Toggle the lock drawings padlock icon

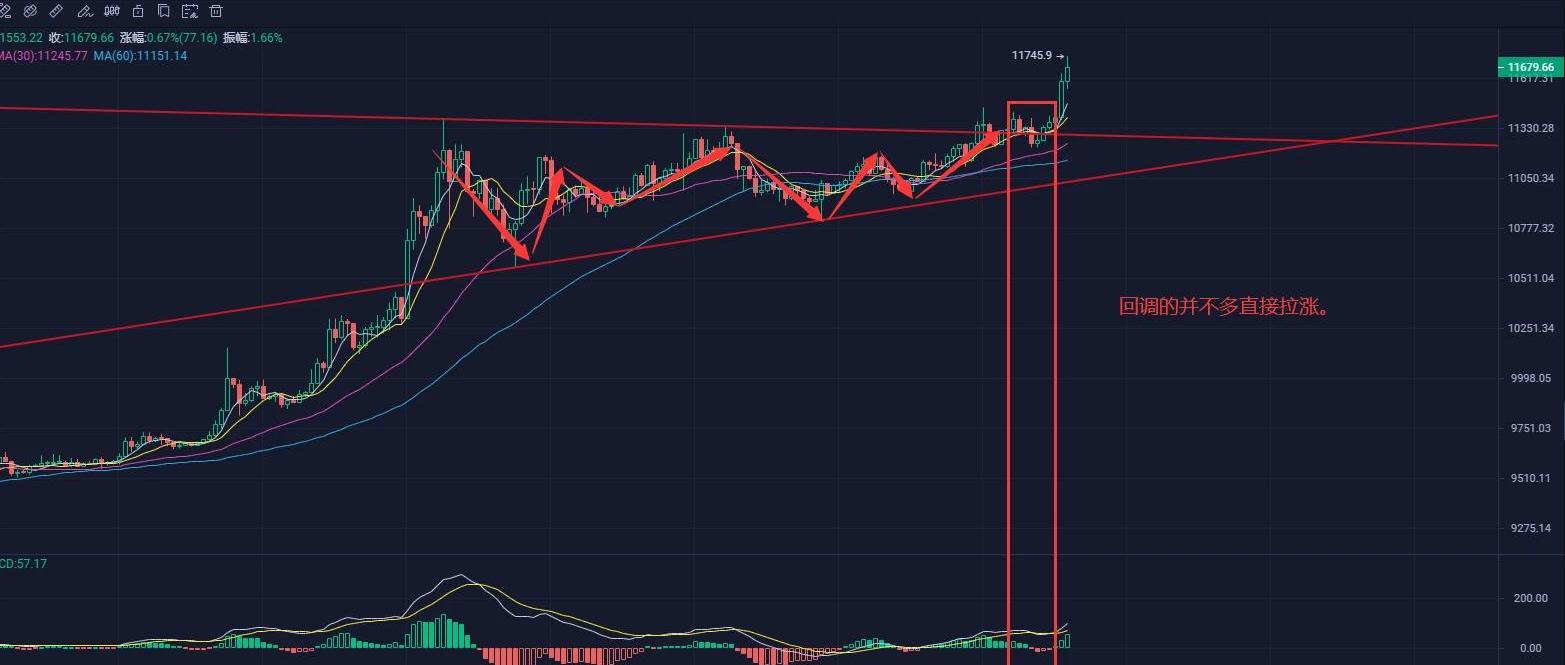137,11
